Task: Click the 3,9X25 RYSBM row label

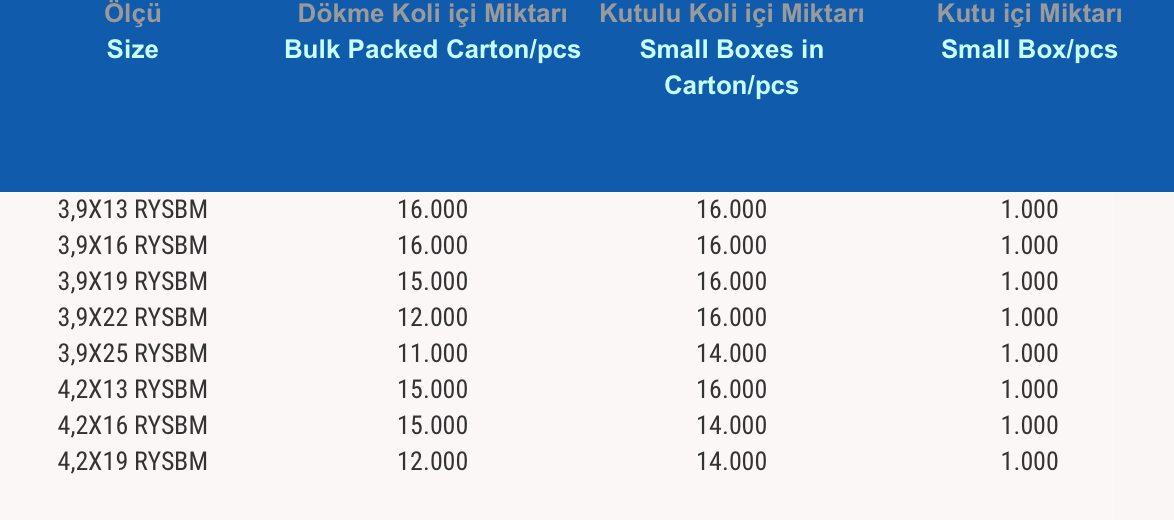Action: coord(132,354)
